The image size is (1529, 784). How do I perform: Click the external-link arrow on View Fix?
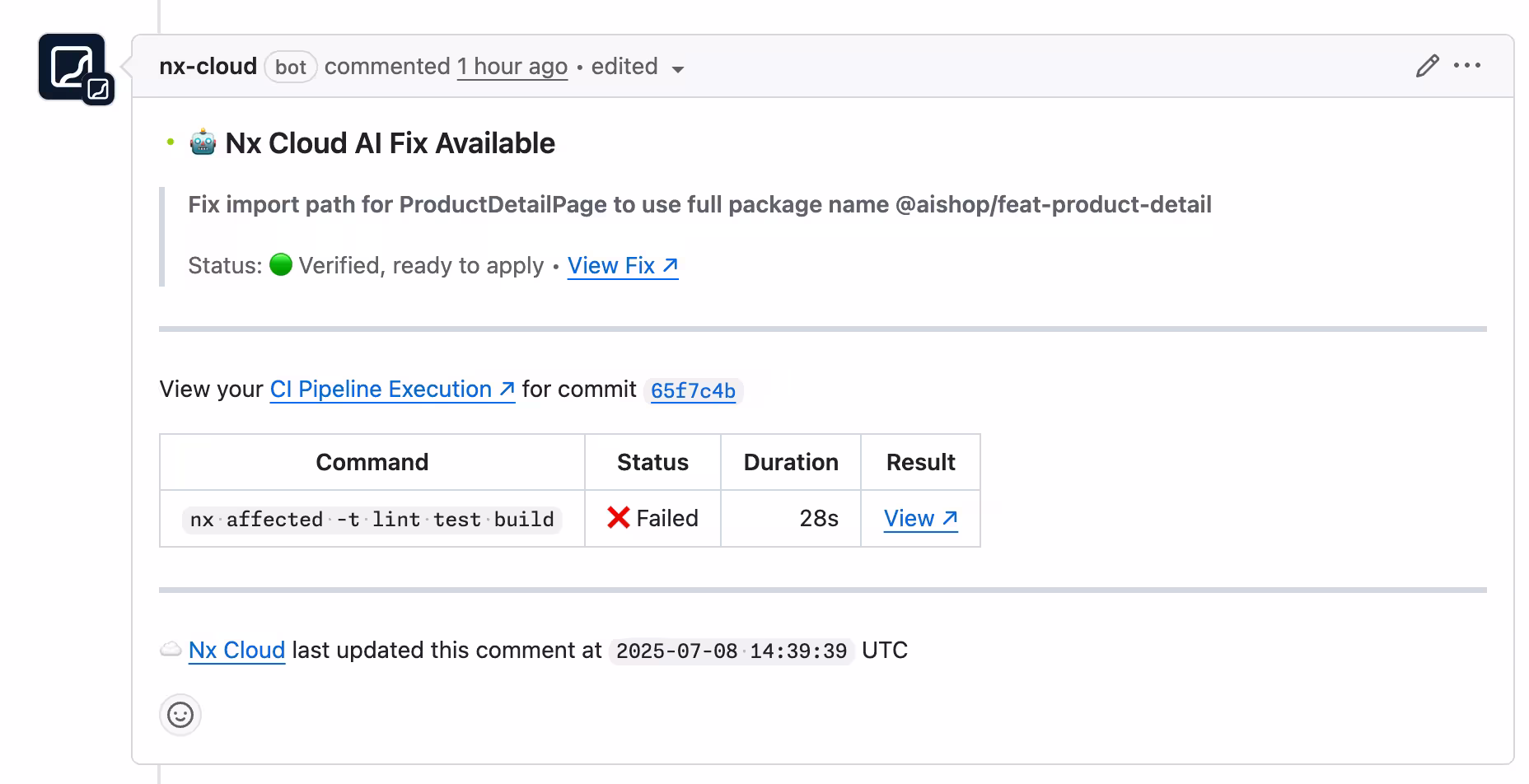coord(669,265)
